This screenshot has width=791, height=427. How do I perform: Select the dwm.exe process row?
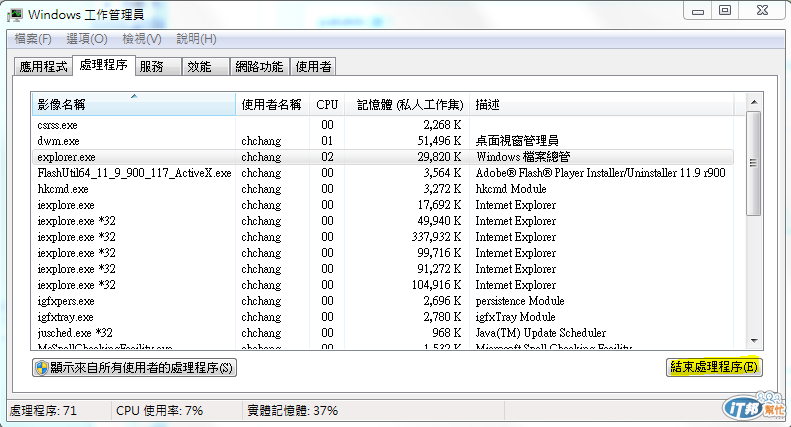(x=383, y=141)
